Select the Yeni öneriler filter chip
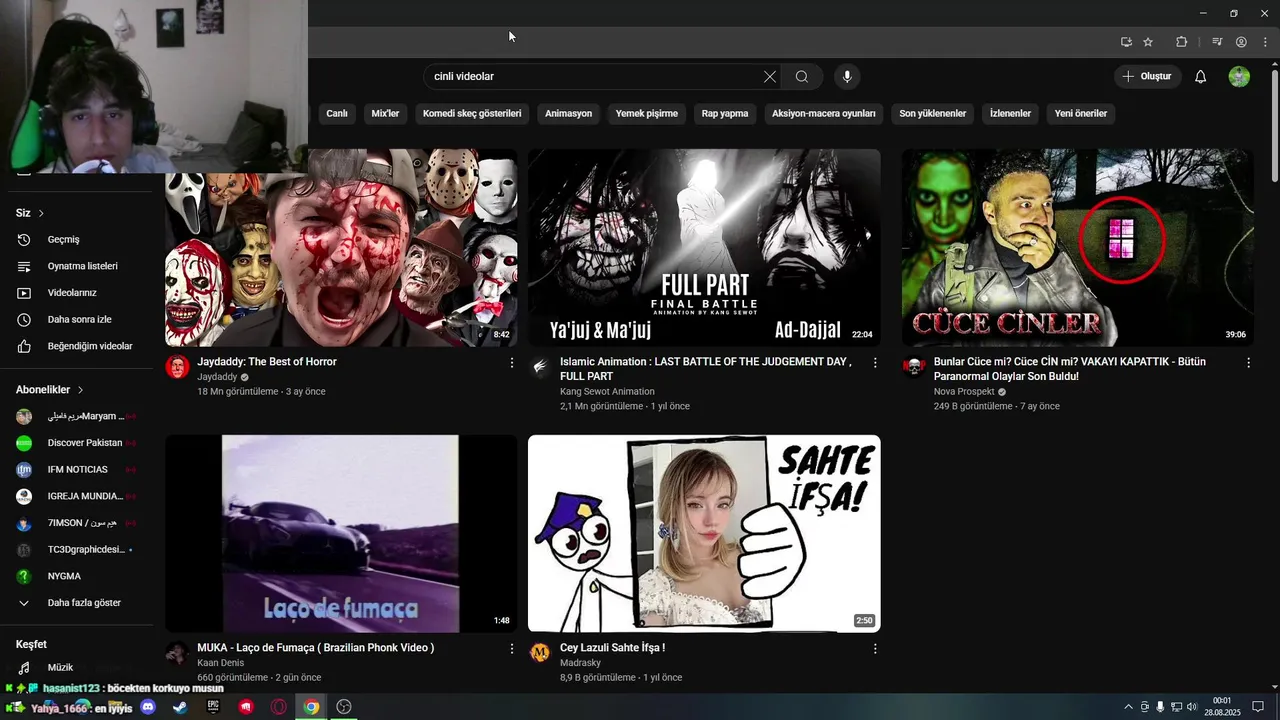 click(1081, 114)
